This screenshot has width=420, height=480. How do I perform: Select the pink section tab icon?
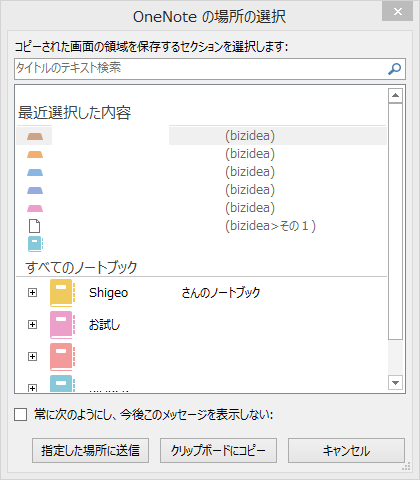[35, 208]
